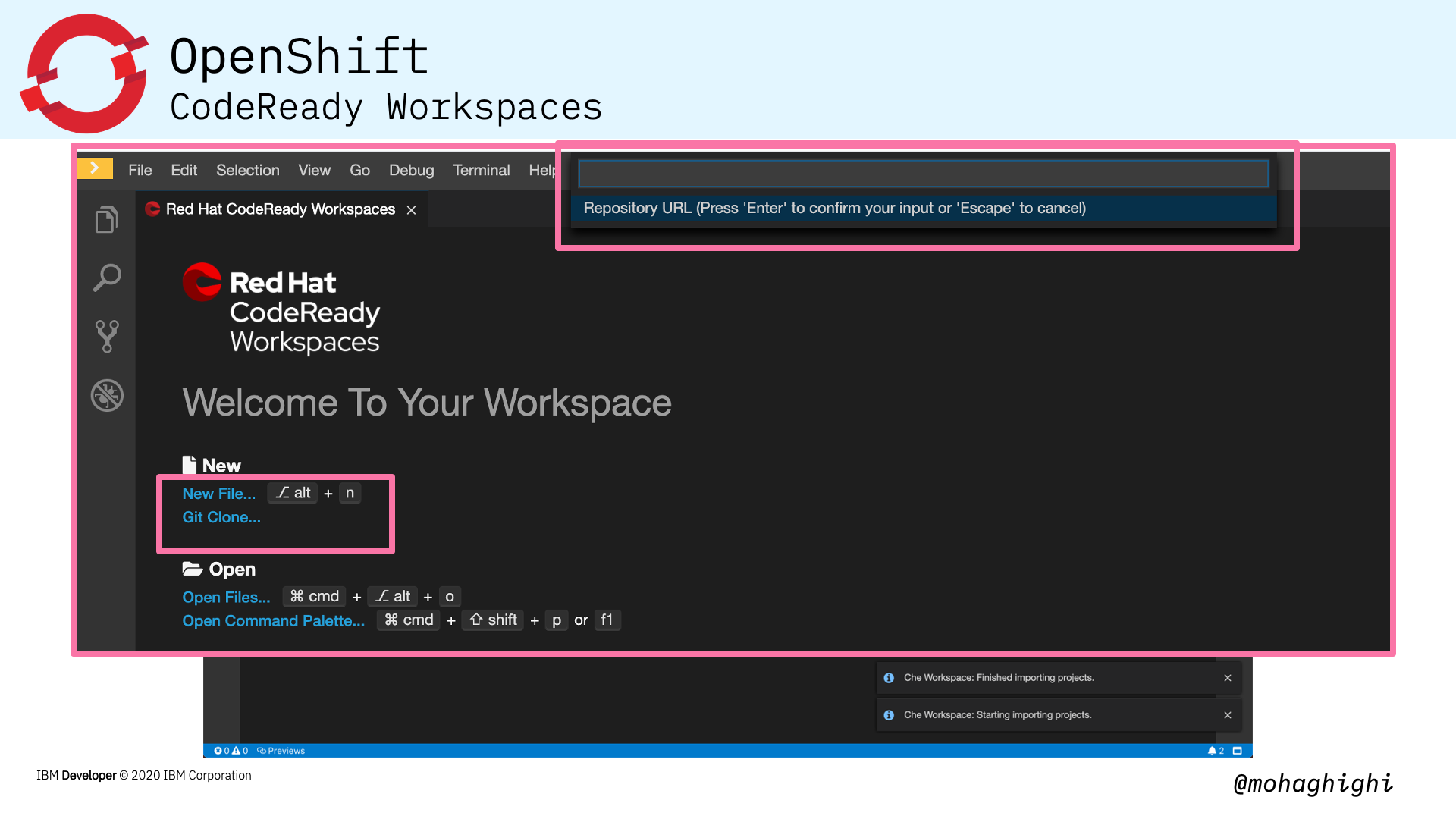Open the Terminal menu
Image resolution: width=1456 pixels, height=819 pixels.
pos(482,171)
